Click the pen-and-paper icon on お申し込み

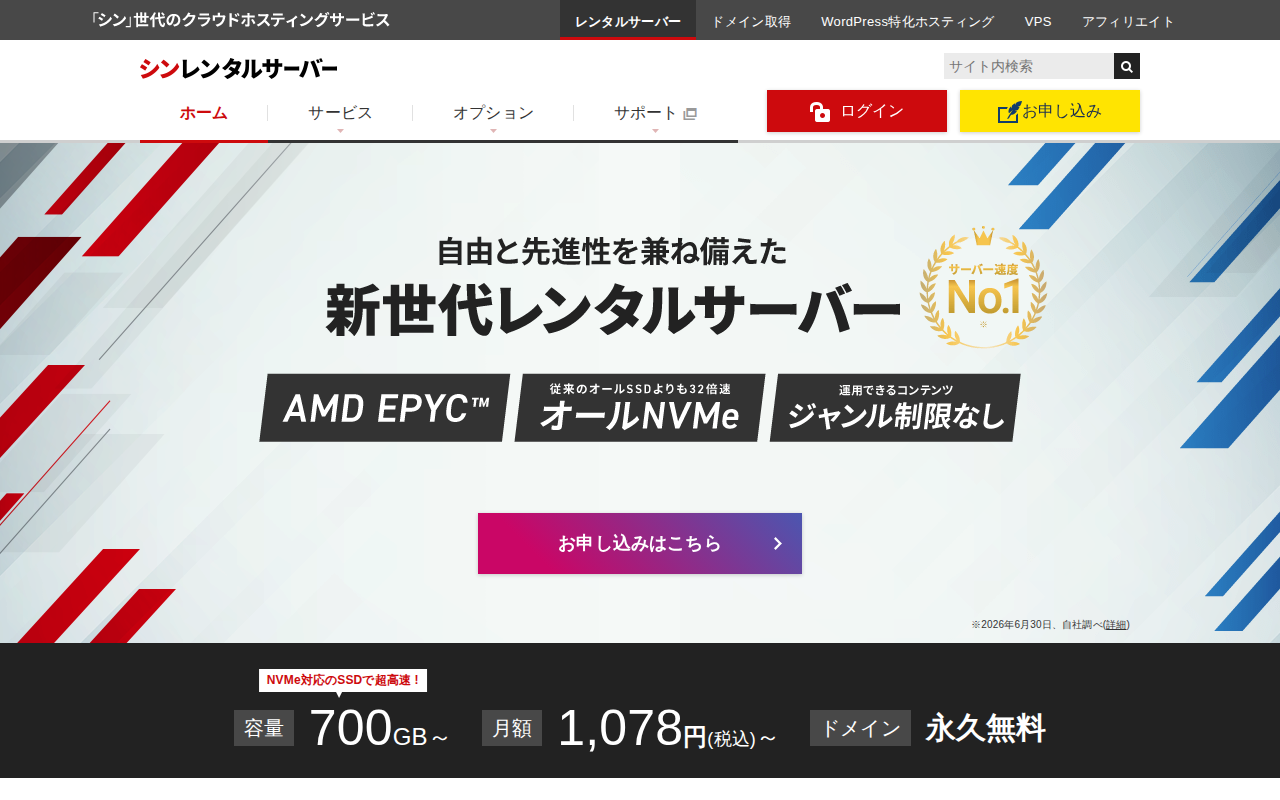1008,112
